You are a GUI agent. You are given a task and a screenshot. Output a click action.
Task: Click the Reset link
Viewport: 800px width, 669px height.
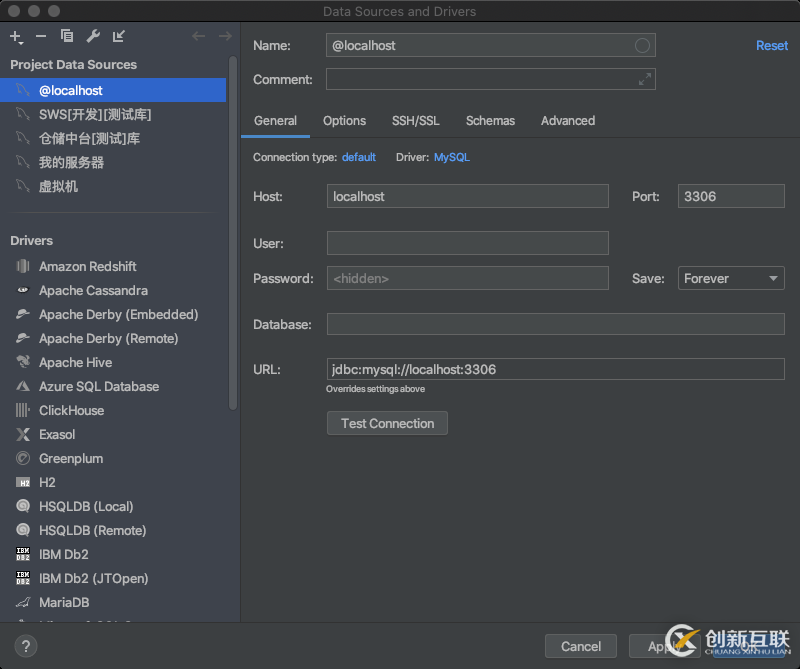tap(772, 45)
